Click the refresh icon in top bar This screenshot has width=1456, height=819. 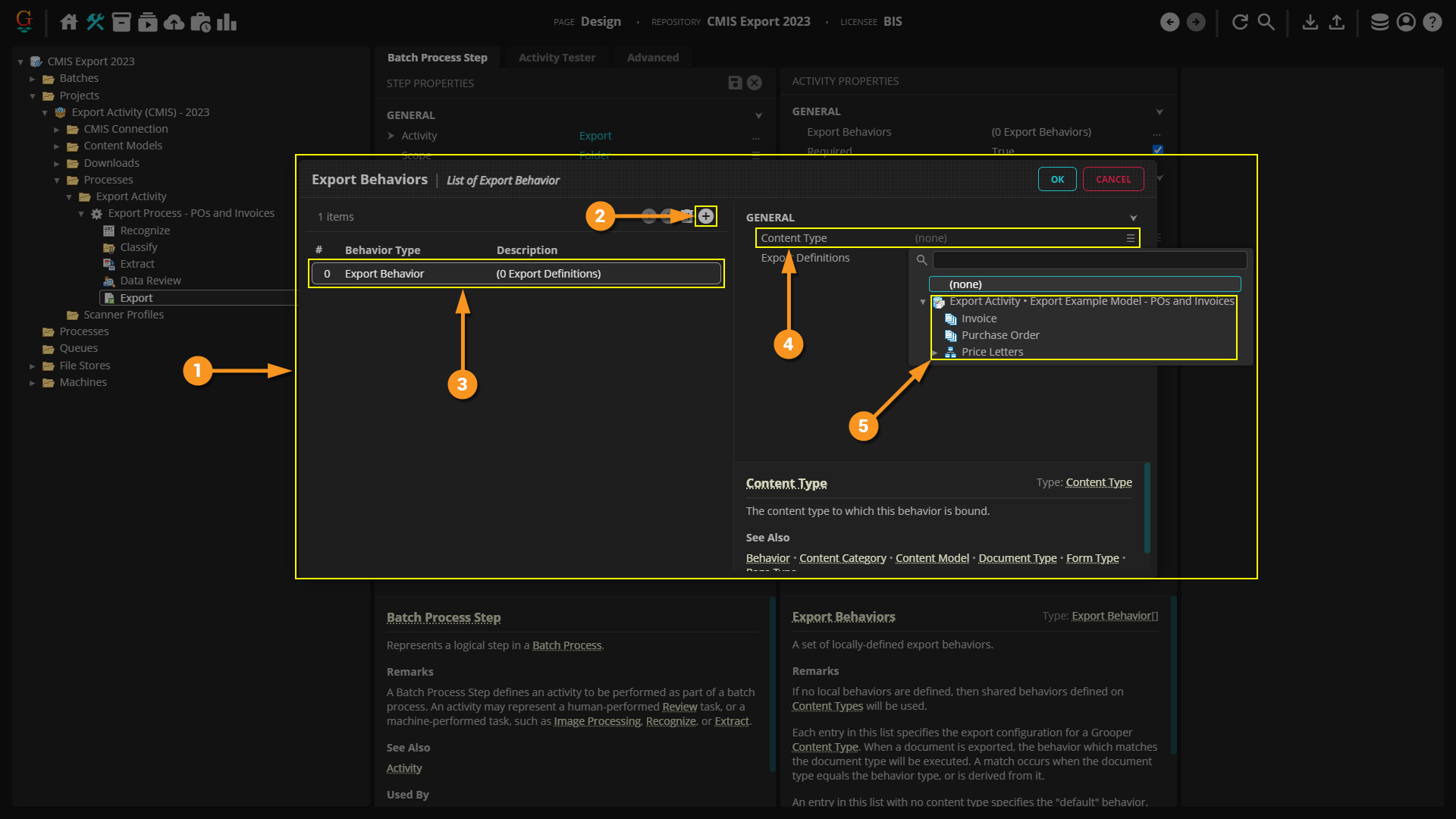[1240, 22]
